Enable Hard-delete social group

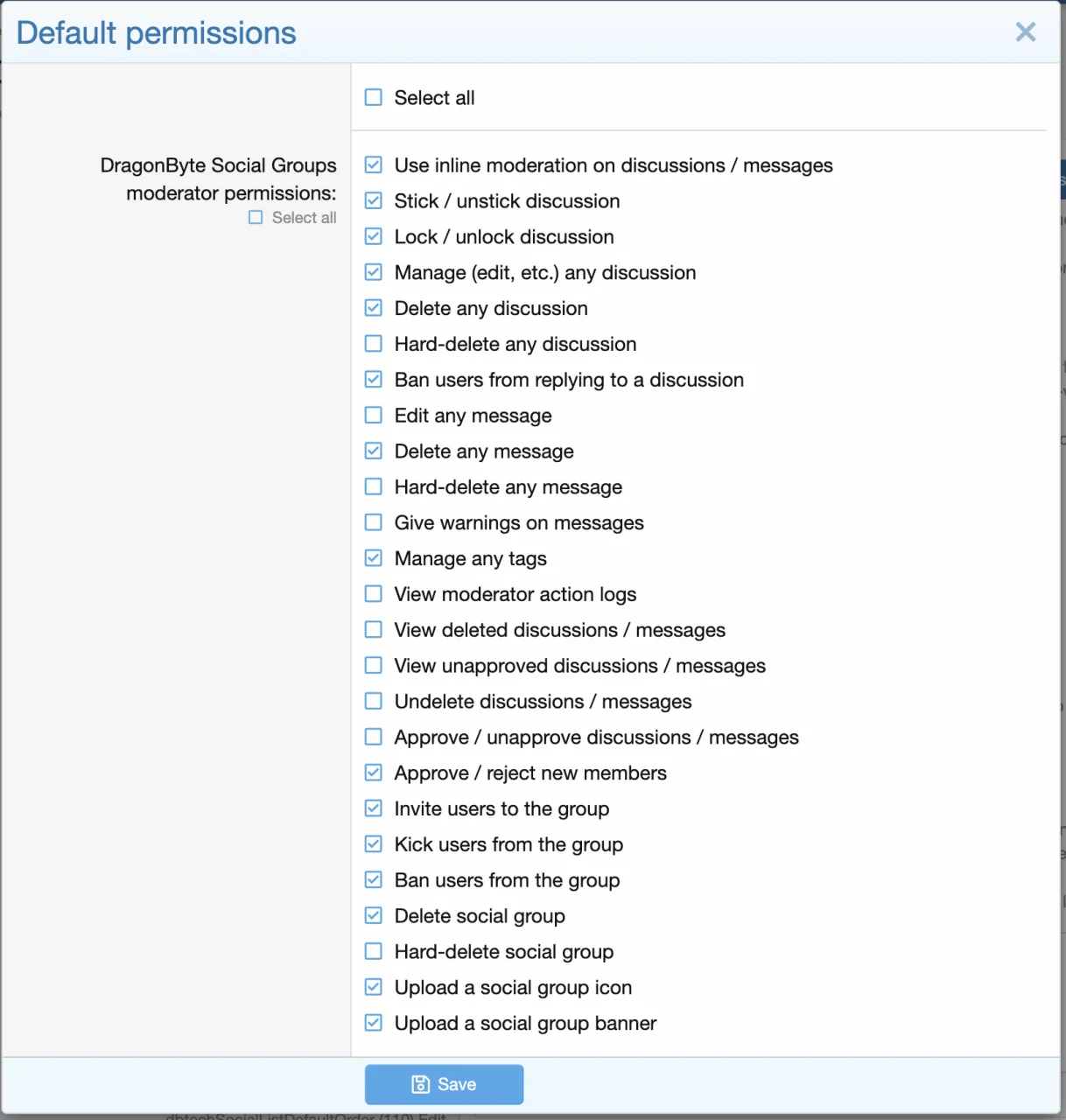point(374,952)
